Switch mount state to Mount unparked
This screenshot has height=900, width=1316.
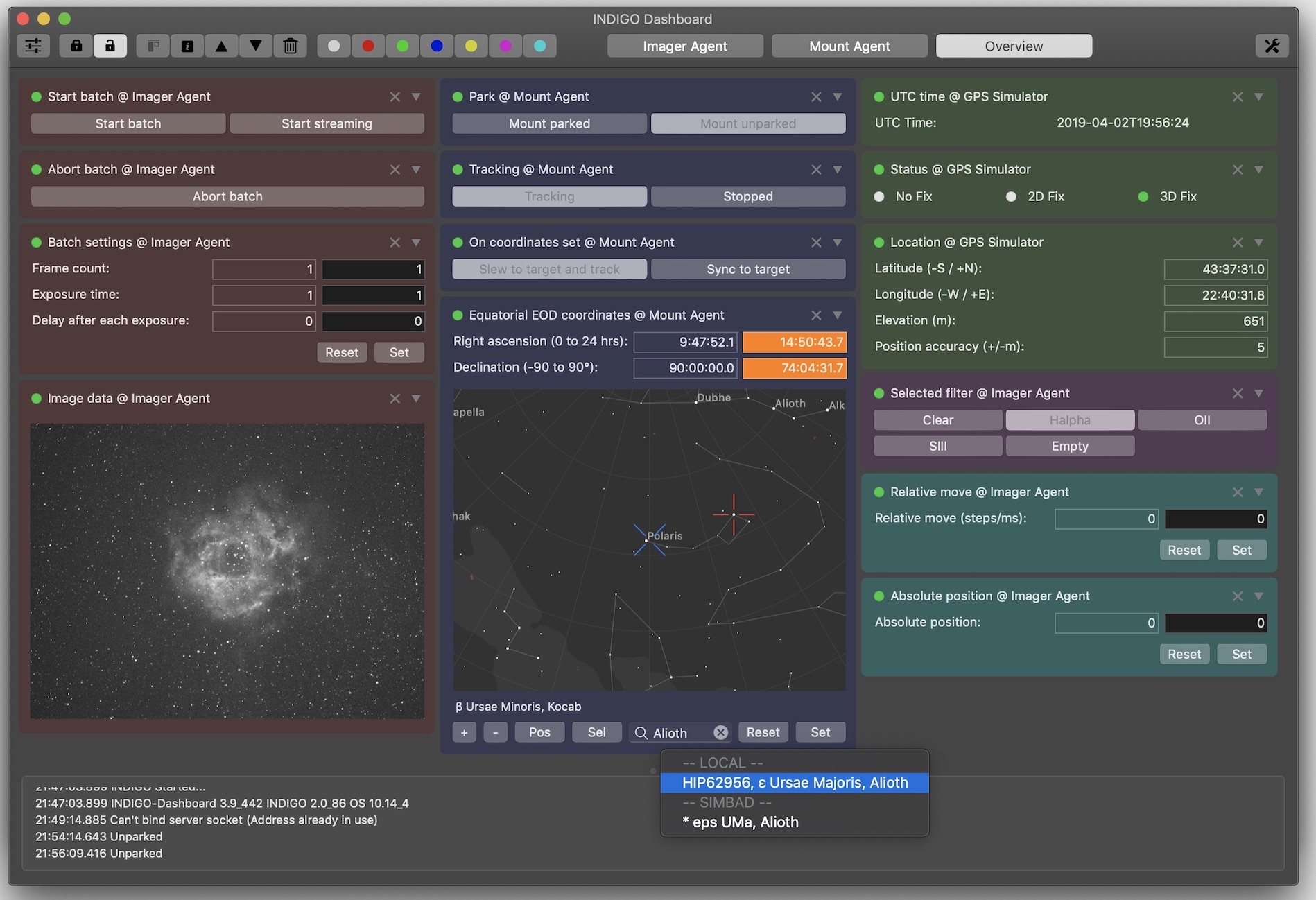click(x=747, y=123)
